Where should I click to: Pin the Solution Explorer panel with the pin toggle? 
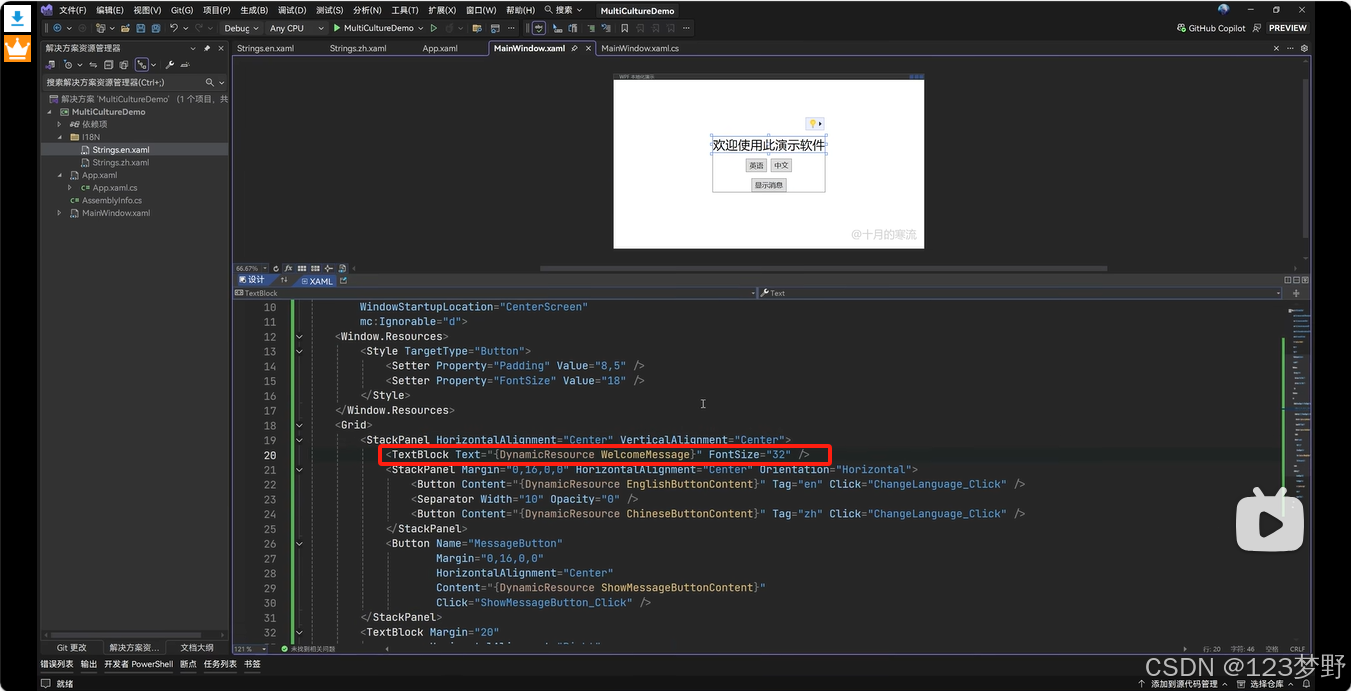(x=207, y=48)
